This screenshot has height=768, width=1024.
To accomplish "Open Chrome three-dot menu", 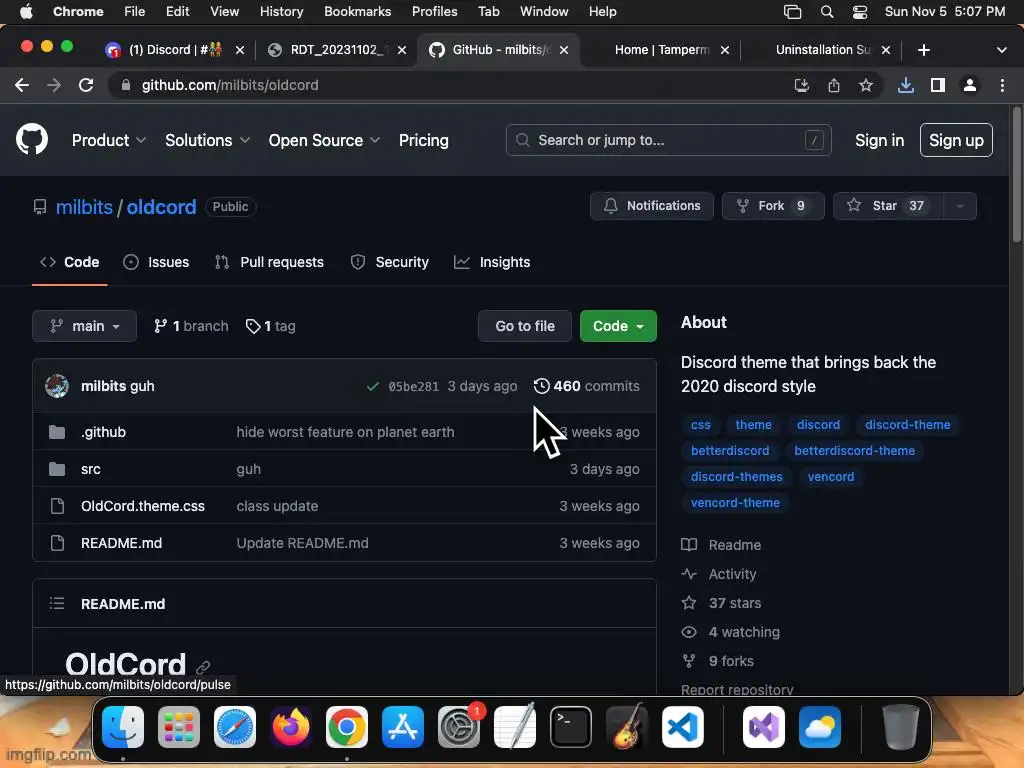I will coord(1002,85).
